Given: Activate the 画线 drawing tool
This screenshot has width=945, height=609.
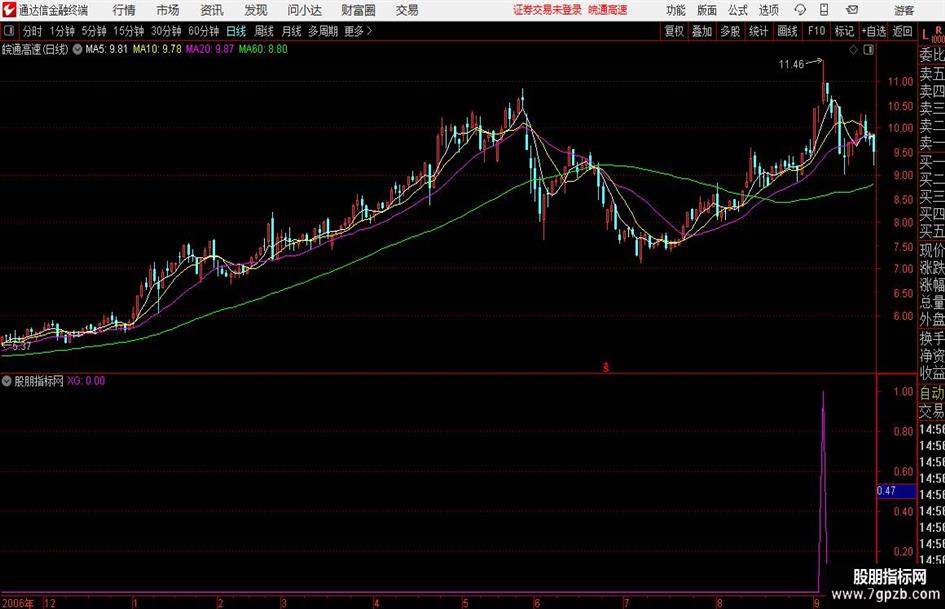Looking at the screenshot, I should 787,31.
